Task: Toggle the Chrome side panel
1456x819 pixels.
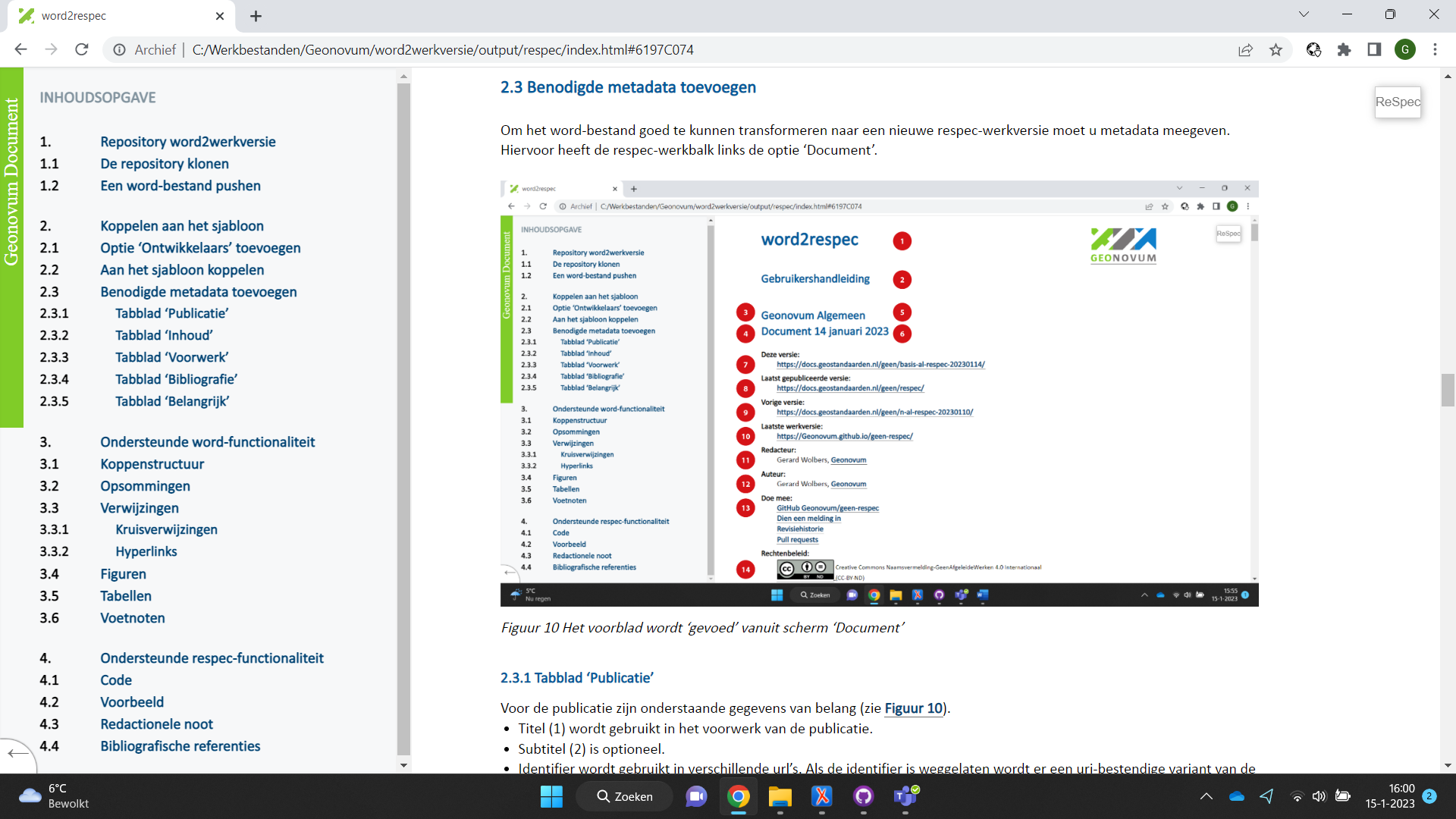Action: [1374, 50]
